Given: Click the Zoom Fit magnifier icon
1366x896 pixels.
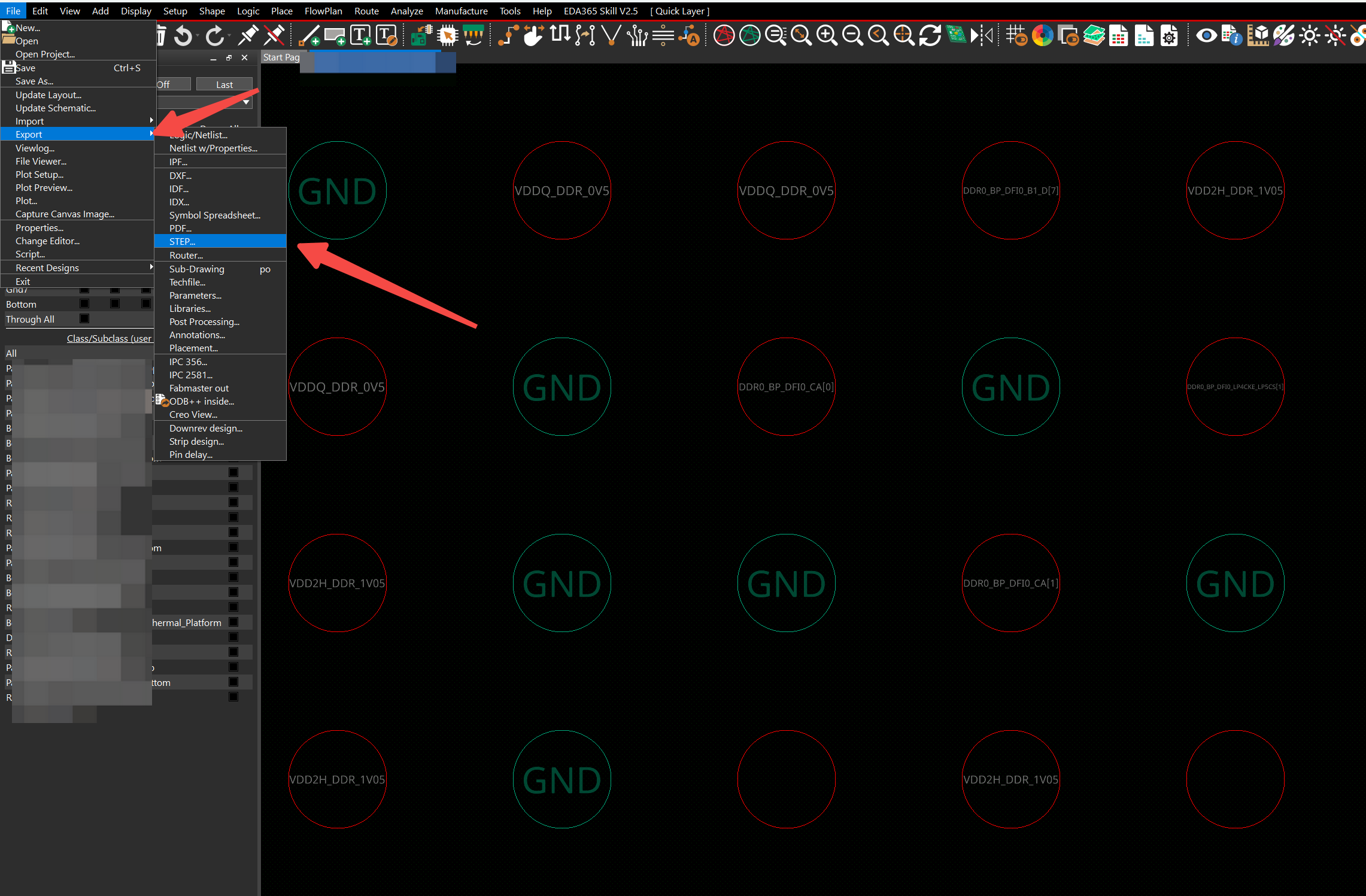Looking at the screenshot, I should (801, 36).
